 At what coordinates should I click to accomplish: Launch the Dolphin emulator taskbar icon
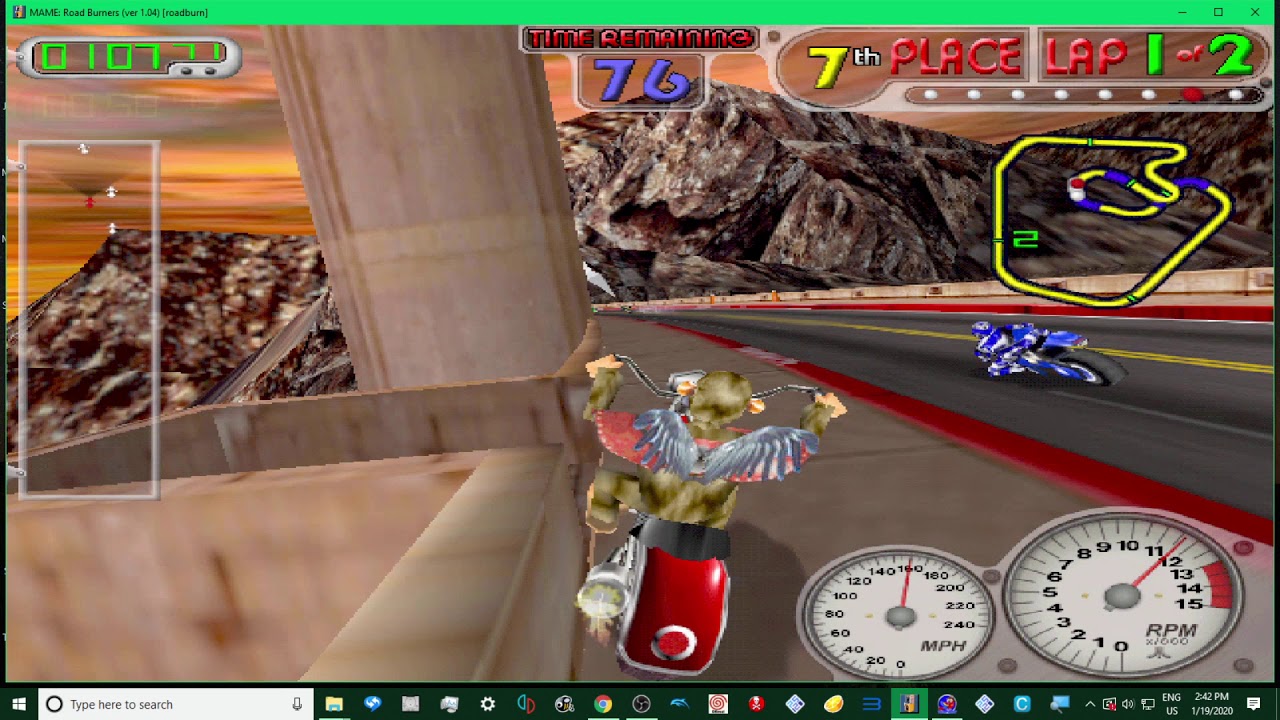coord(679,704)
